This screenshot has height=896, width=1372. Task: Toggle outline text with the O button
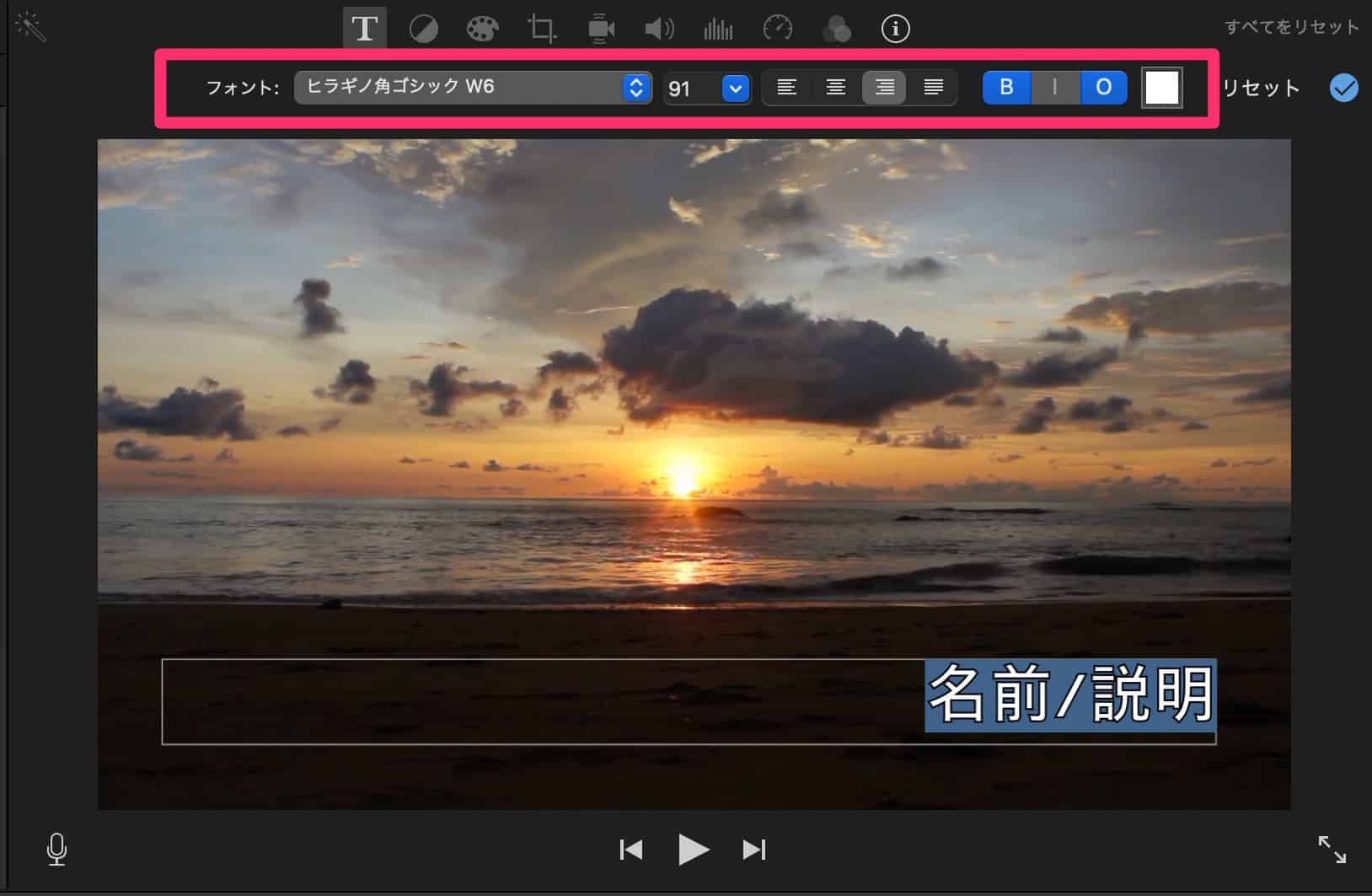coord(1103,87)
